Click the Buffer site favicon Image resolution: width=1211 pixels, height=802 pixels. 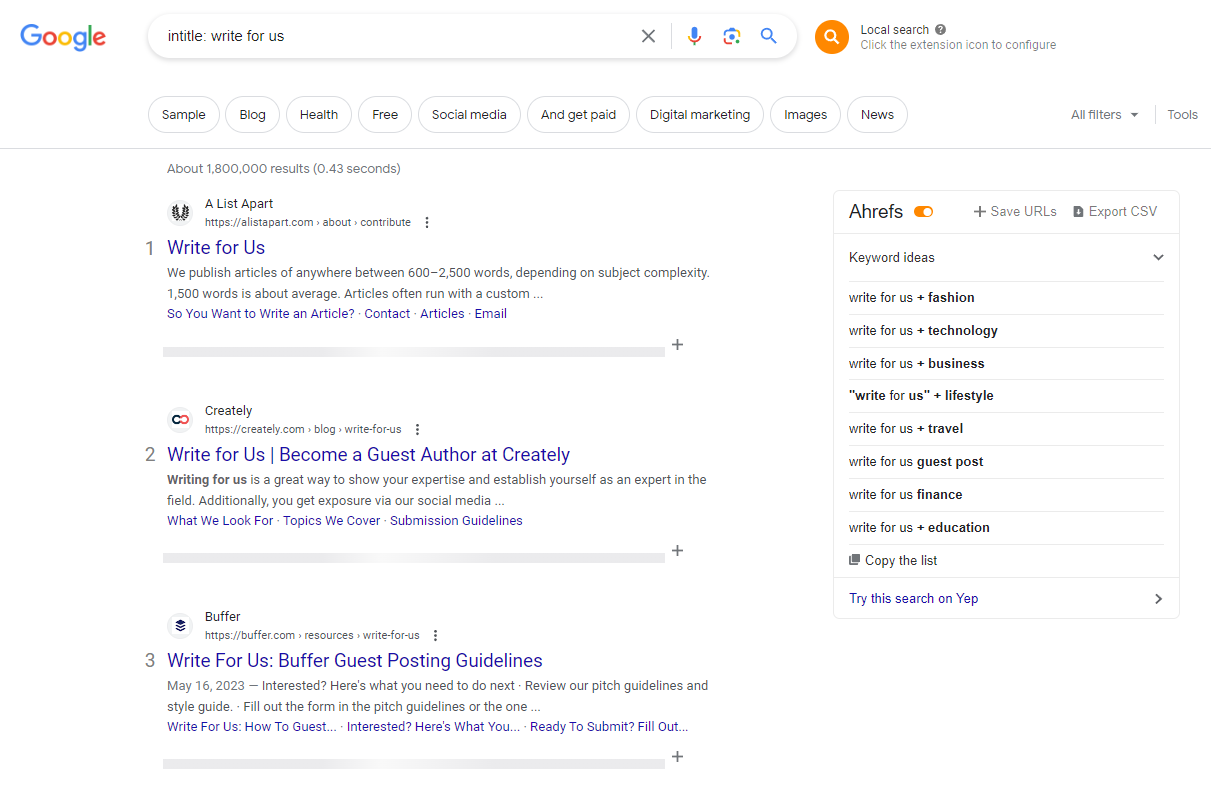click(x=180, y=625)
